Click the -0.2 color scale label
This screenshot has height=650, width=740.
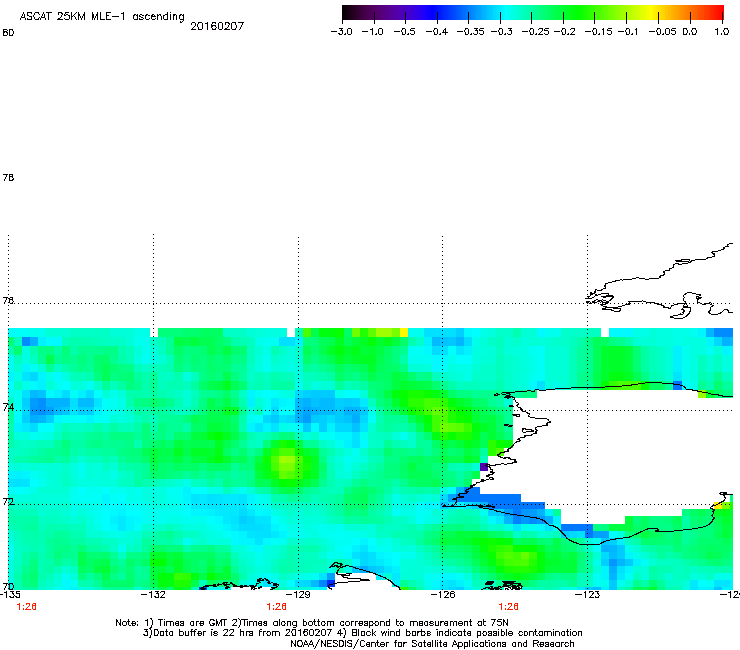(x=564, y=32)
